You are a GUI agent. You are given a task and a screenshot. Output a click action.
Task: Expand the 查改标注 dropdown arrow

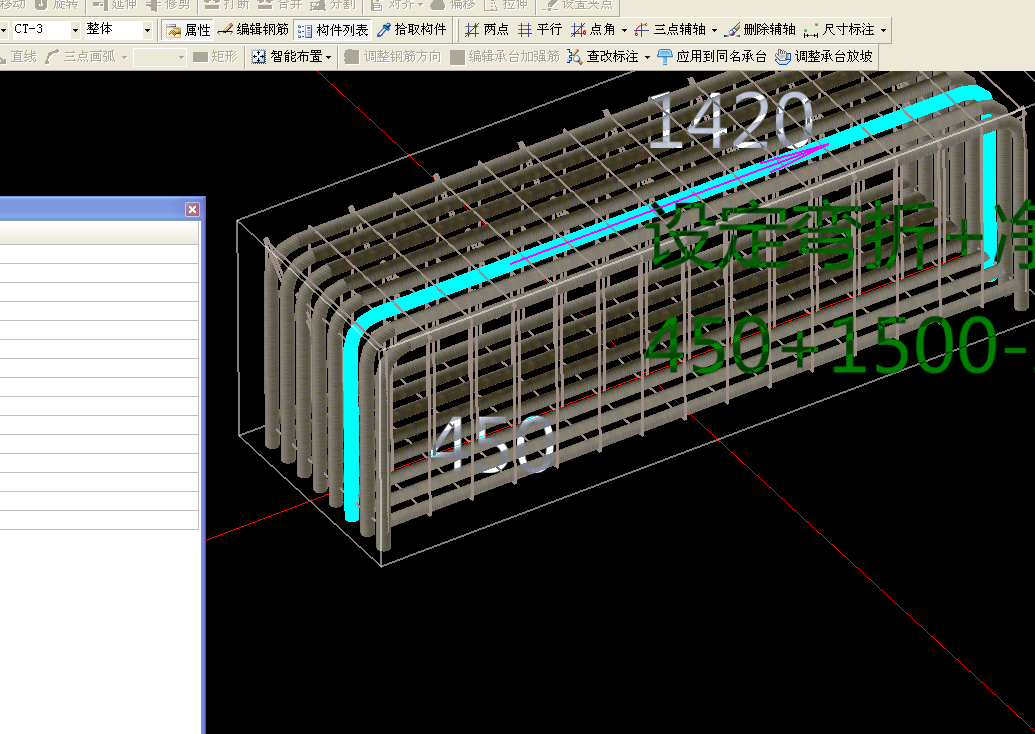click(x=647, y=57)
